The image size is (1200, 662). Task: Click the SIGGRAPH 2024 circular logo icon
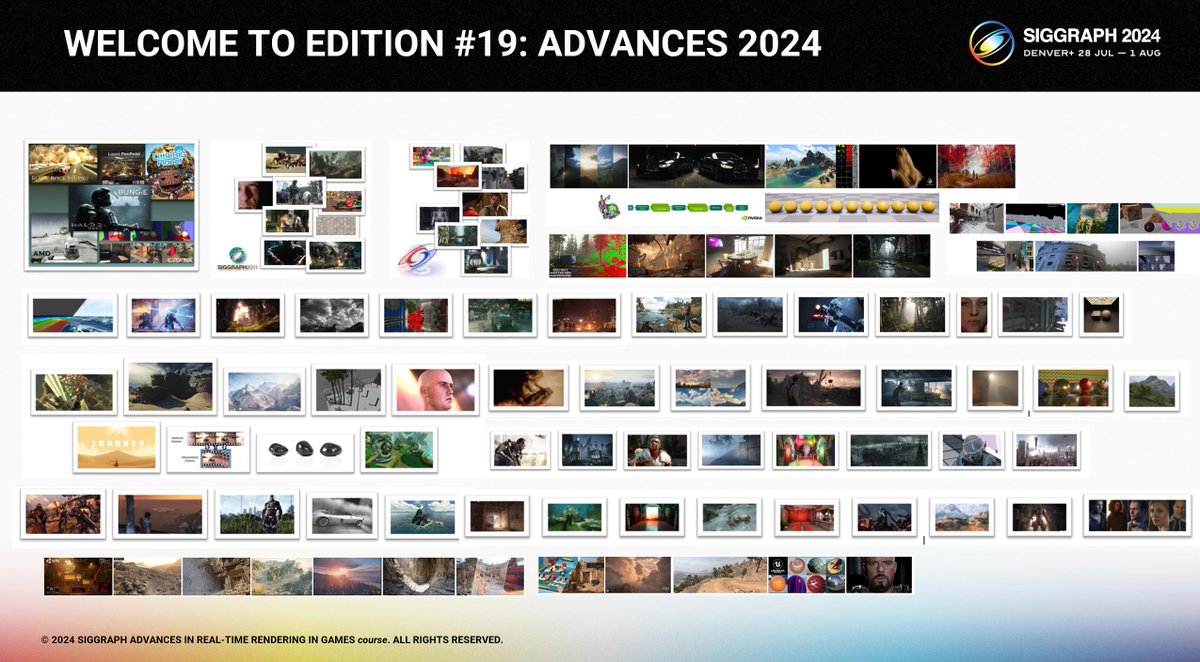pyautogui.click(x=992, y=43)
